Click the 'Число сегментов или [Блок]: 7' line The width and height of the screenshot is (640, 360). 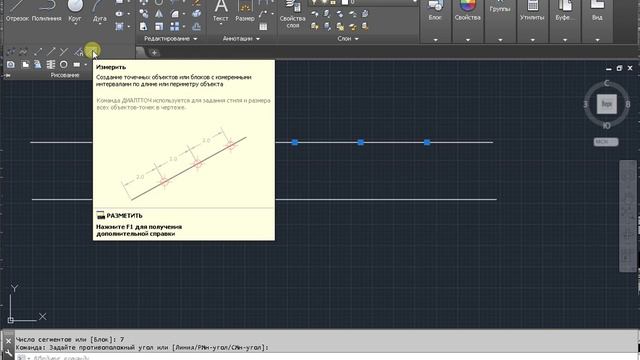click(70, 339)
